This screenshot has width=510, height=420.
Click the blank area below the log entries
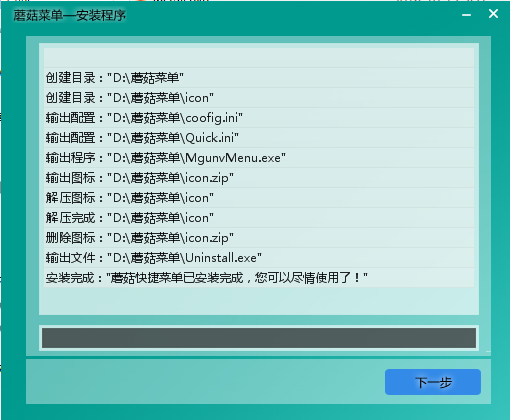pyautogui.click(x=259, y=301)
